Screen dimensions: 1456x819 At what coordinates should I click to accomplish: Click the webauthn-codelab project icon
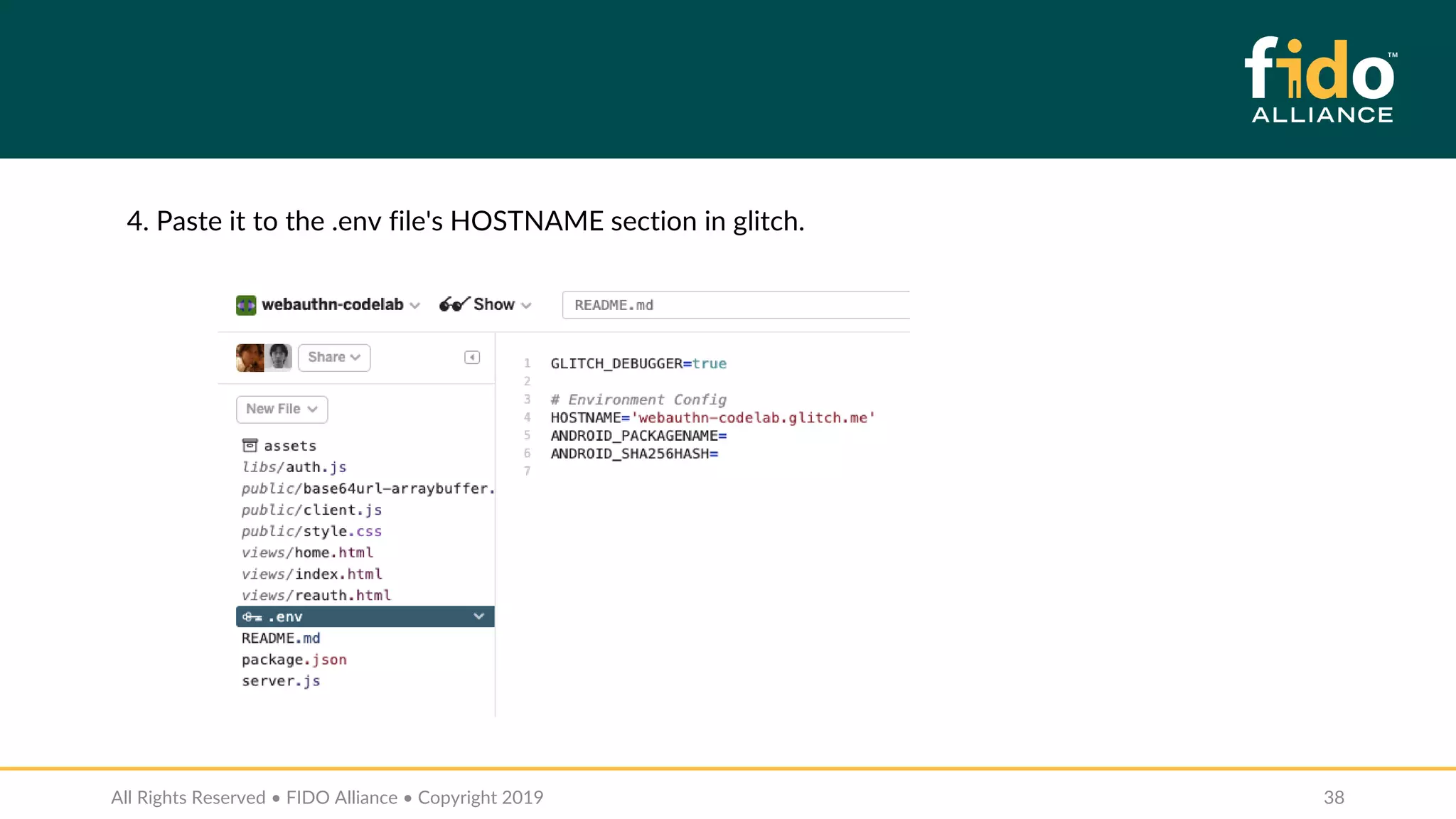tap(246, 305)
